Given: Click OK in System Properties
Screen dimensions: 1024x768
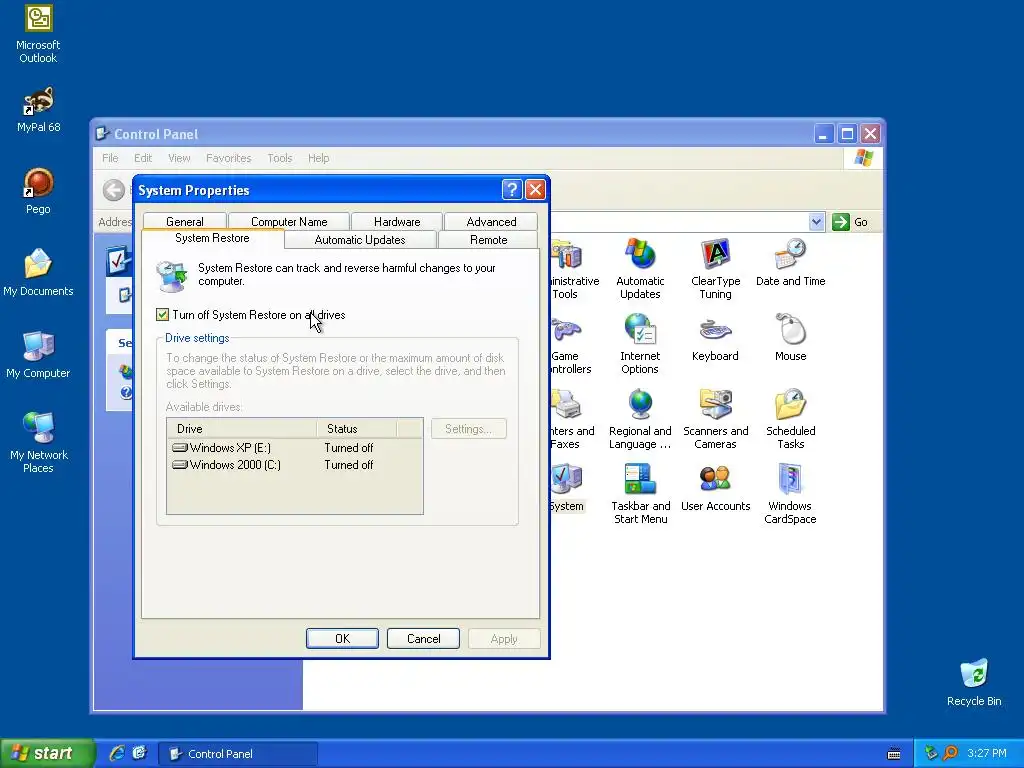Looking at the screenshot, I should [x=342, y=639].
